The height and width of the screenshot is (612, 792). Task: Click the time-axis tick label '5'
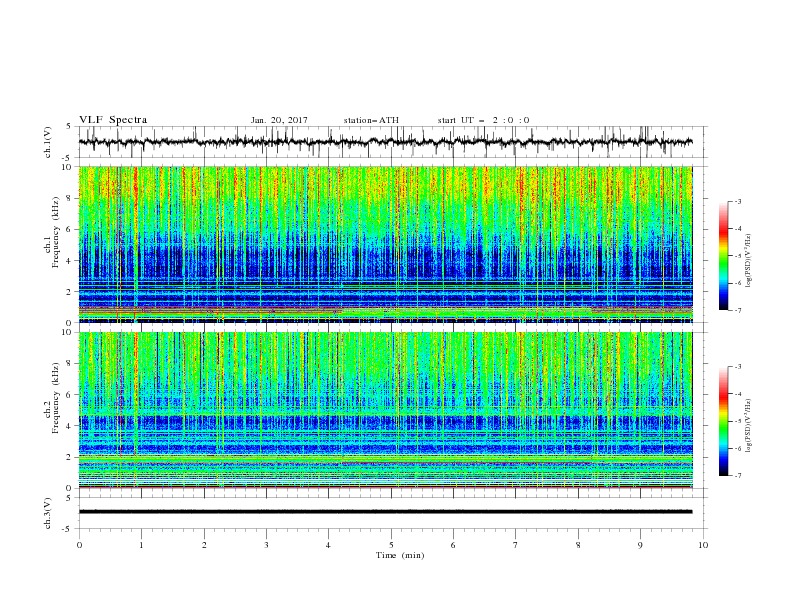point(391,545)
